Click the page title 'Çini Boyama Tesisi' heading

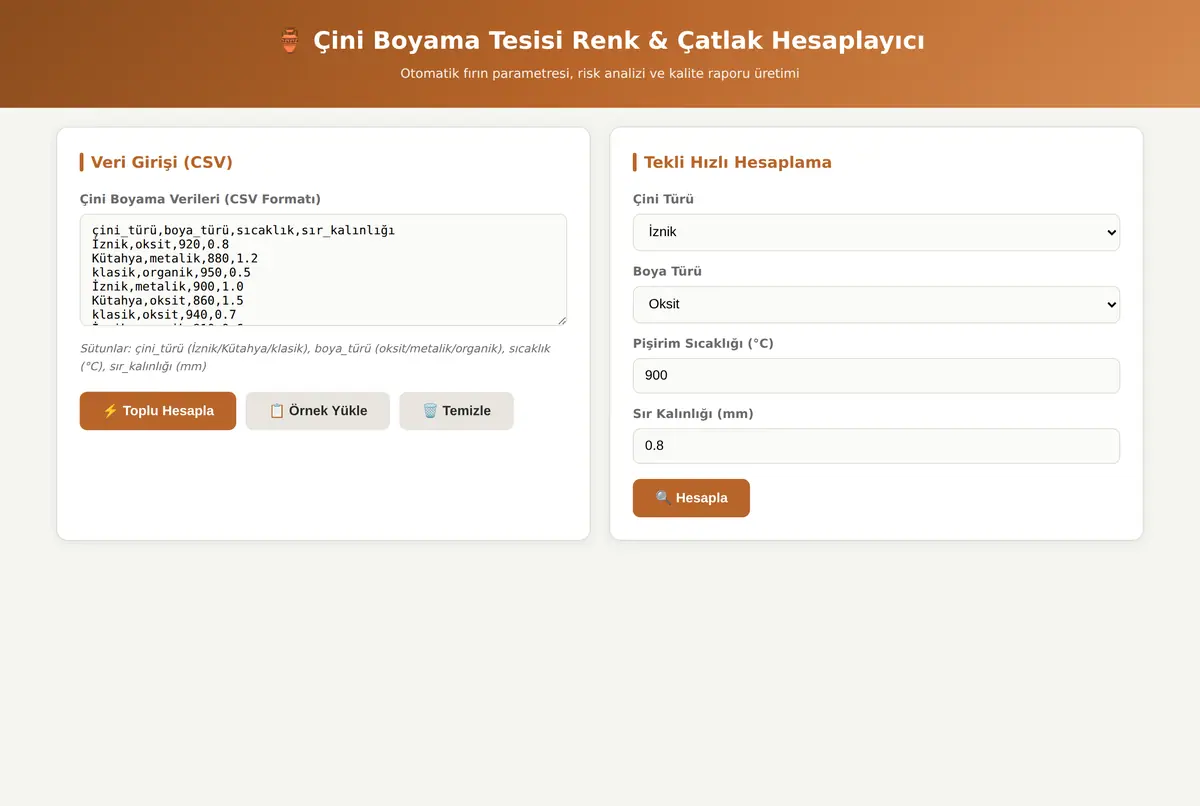tap(600, 41)
